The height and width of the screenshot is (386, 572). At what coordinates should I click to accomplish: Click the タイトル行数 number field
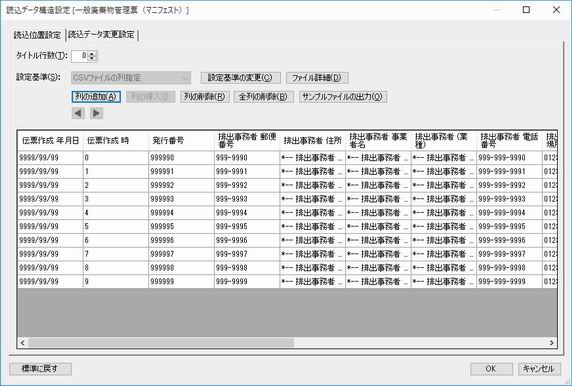(80, 56)
